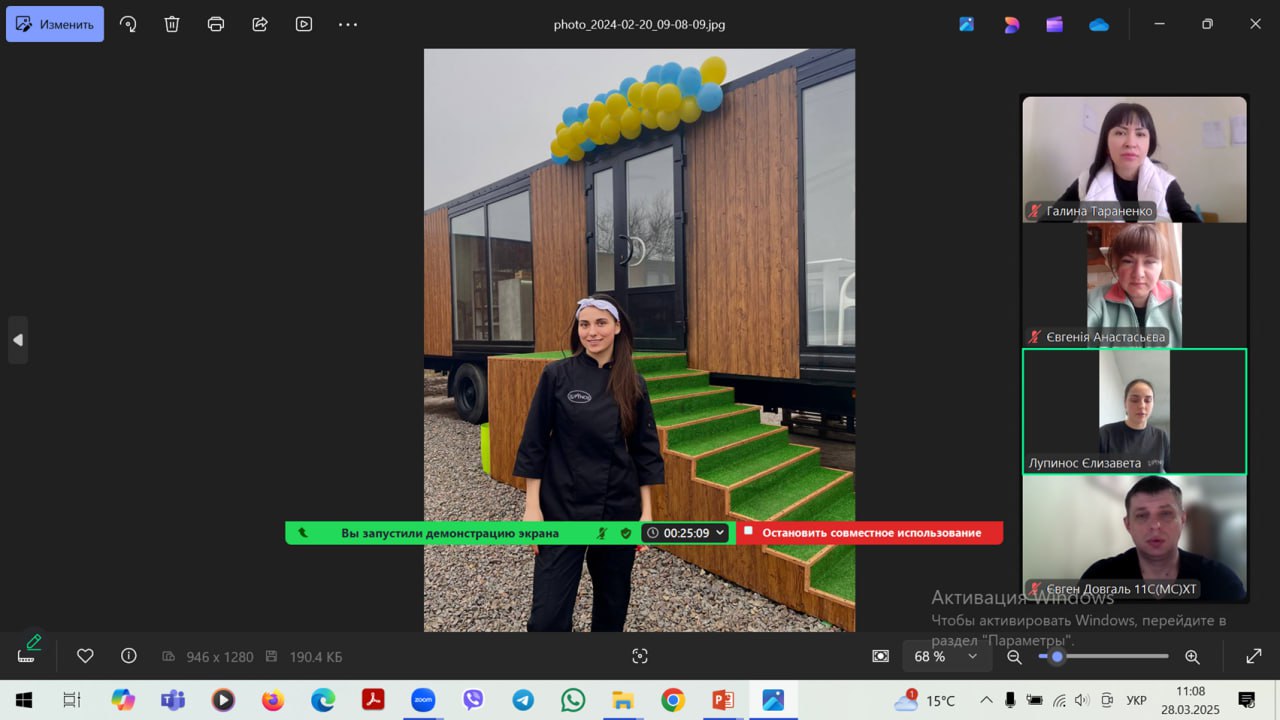Click the file size 190.4 КБ

(x=316, y=657)
